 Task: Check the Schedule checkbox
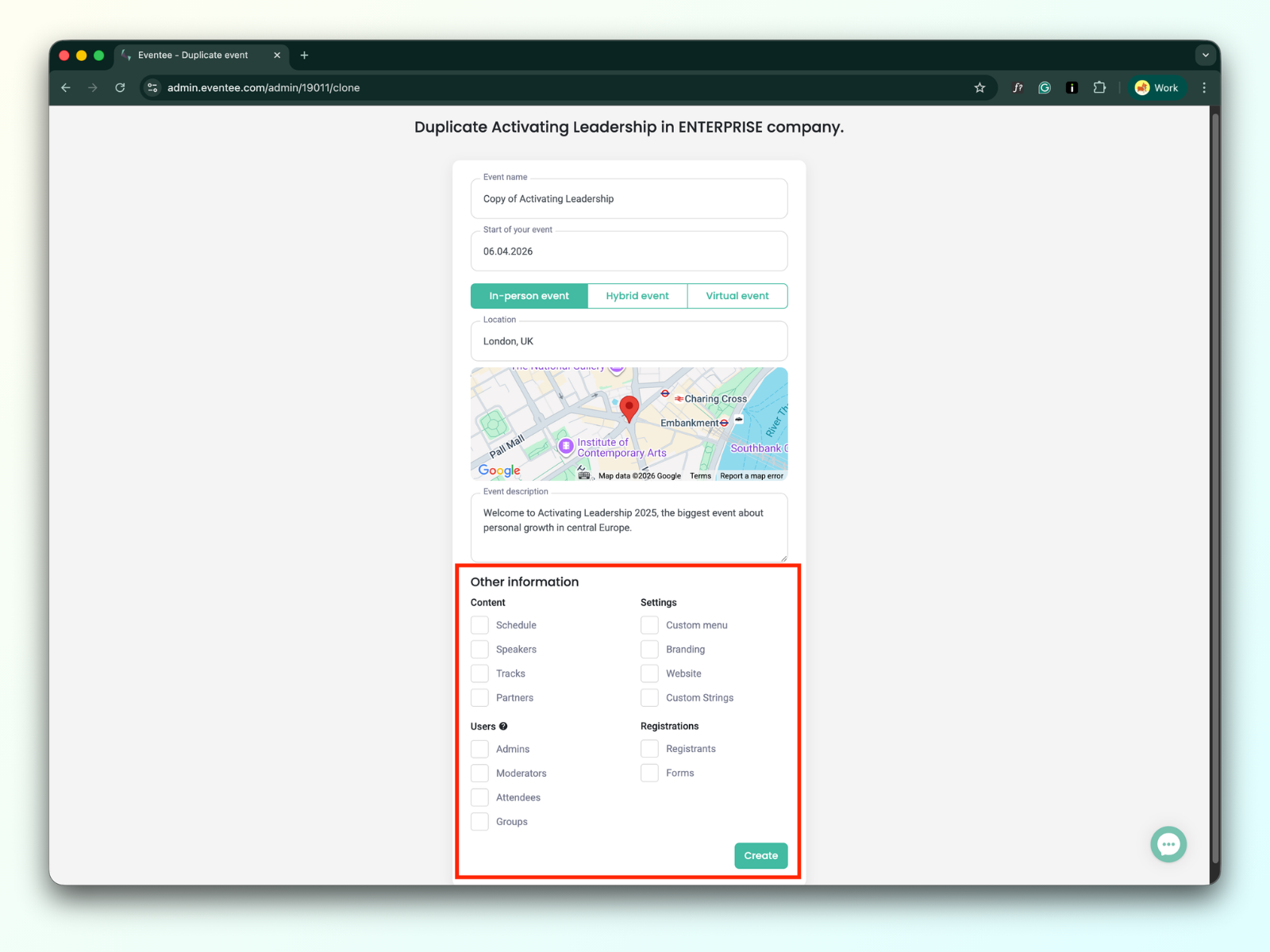pos(479,625)
